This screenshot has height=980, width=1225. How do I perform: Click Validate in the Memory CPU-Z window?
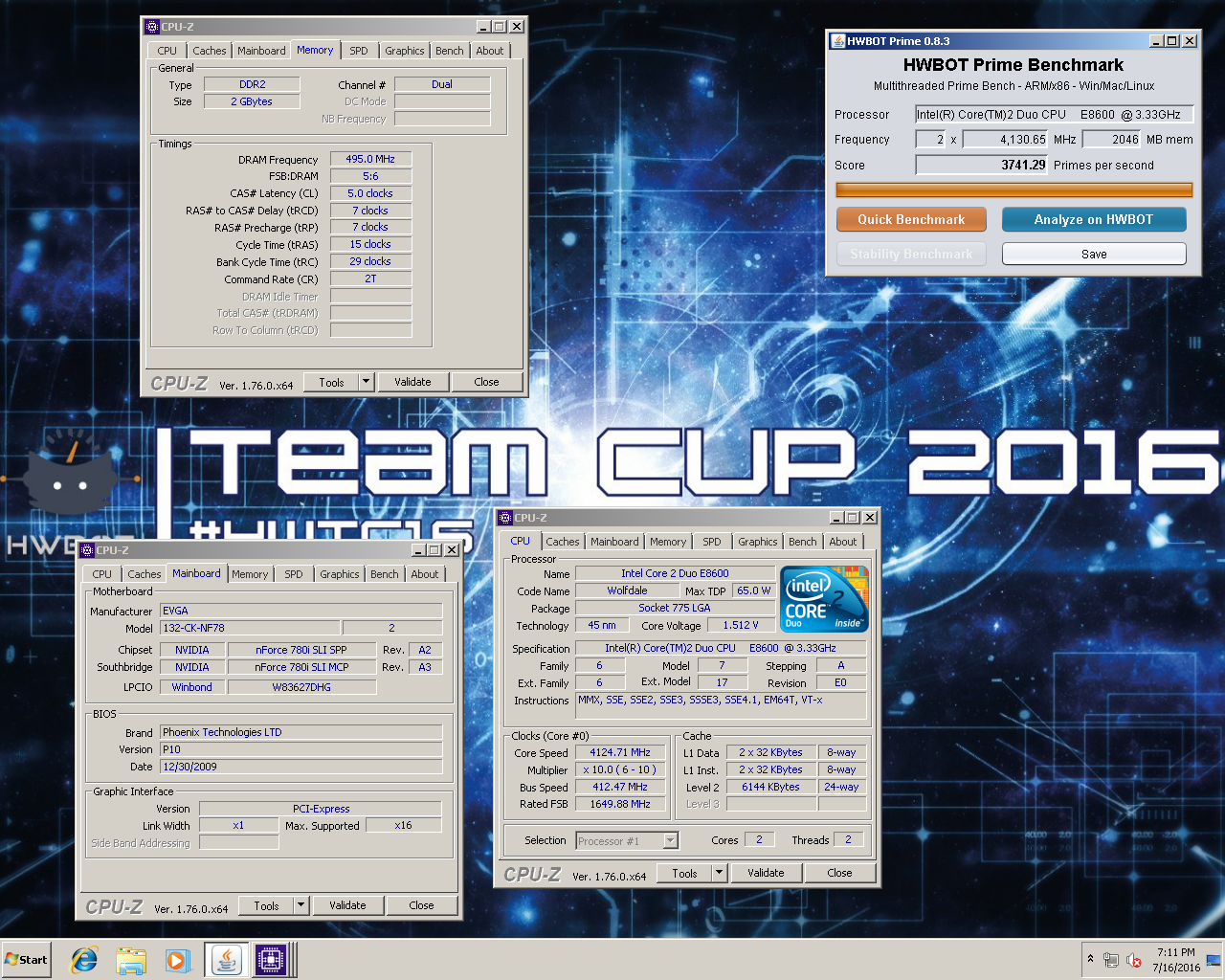point(412,382)
